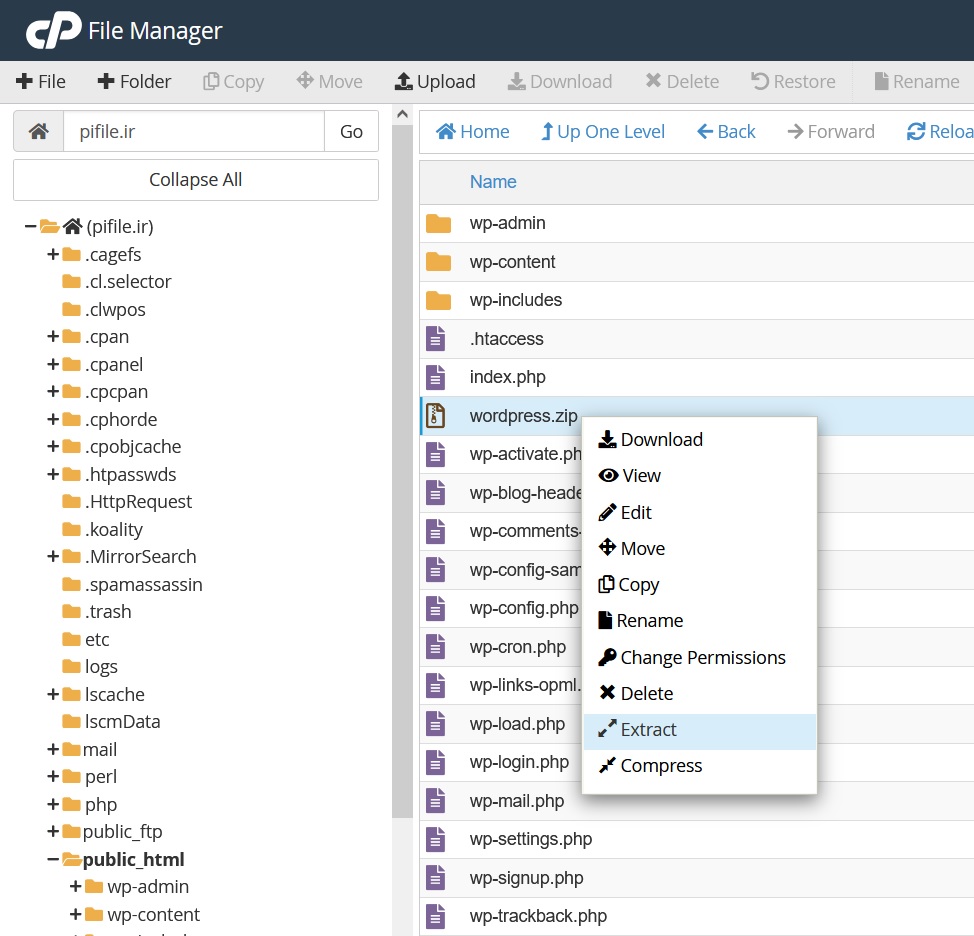
Task: Navigate to Home in file pane
Action: pyautogui.click(x=472, y=132)
